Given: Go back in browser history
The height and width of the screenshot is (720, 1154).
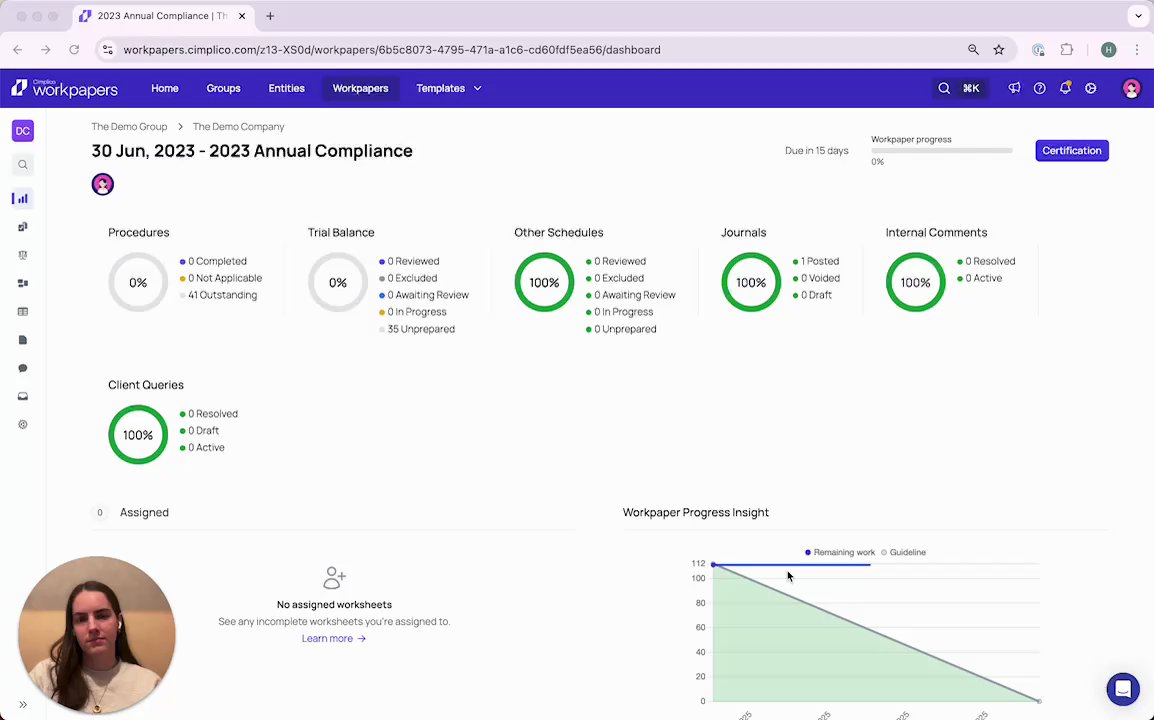Looking at the screenshot, I should click(18, 50).
